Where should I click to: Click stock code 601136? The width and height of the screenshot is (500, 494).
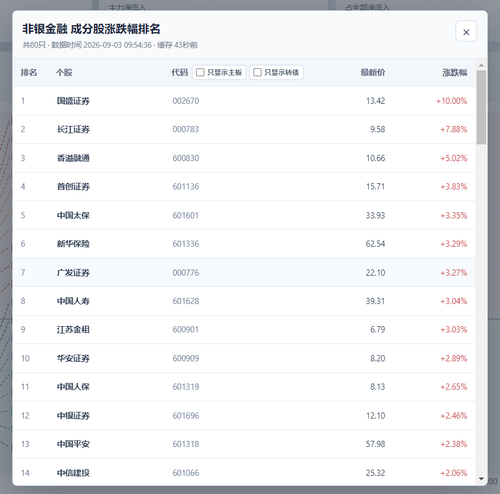pos(186,187)
